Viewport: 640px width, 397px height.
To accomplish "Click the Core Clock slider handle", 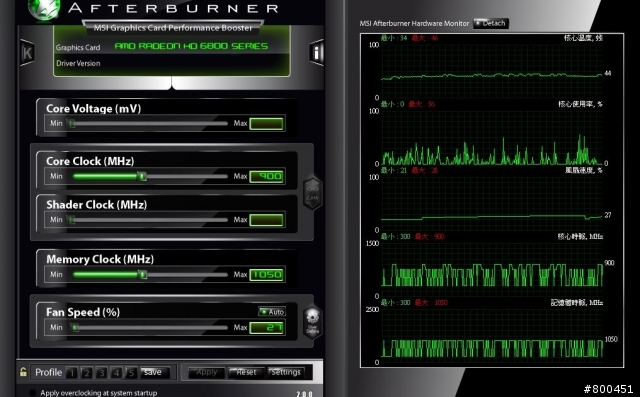I will [142, 176].
